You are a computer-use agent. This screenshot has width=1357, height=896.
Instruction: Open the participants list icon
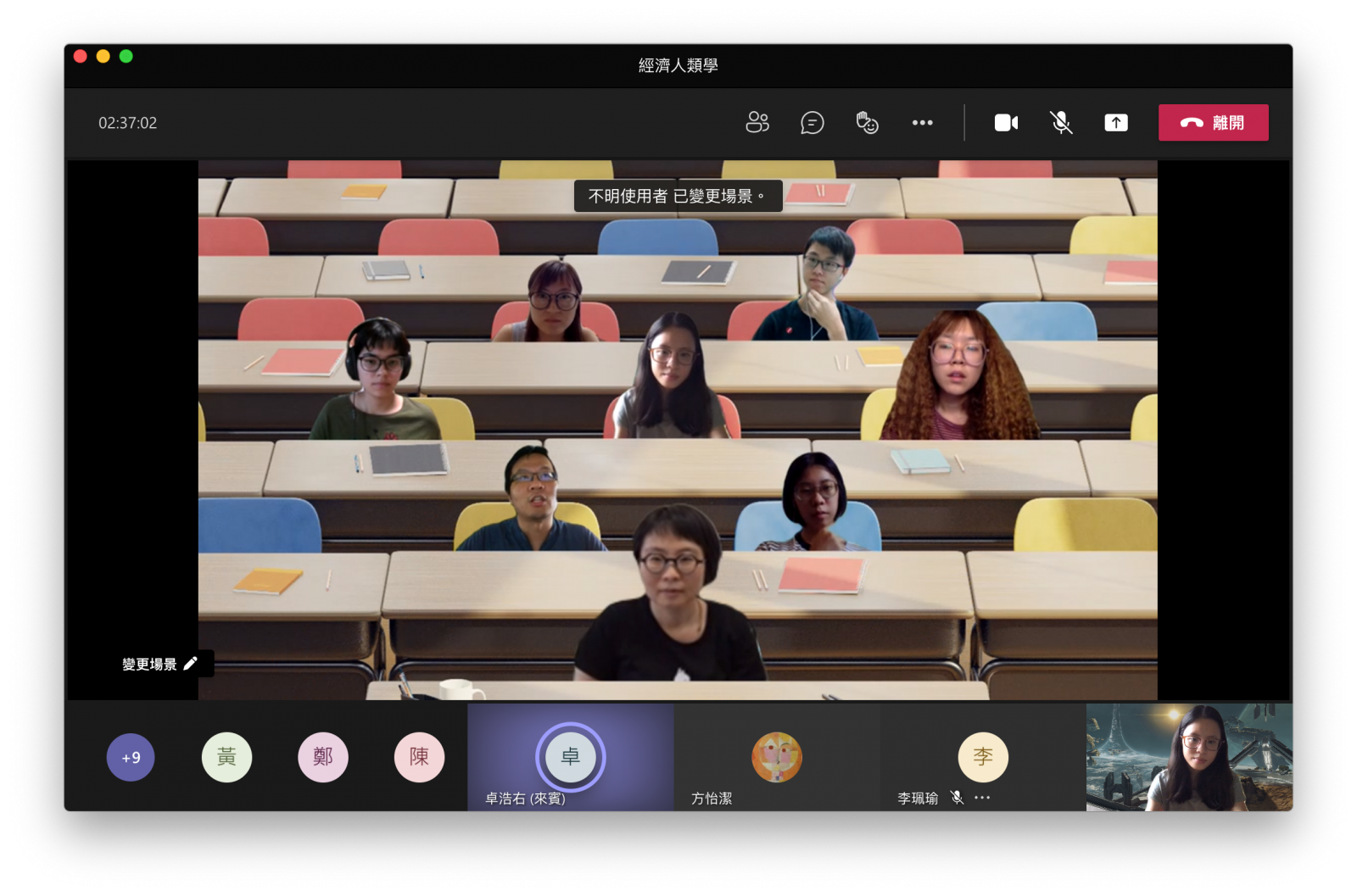coord(757,123)
